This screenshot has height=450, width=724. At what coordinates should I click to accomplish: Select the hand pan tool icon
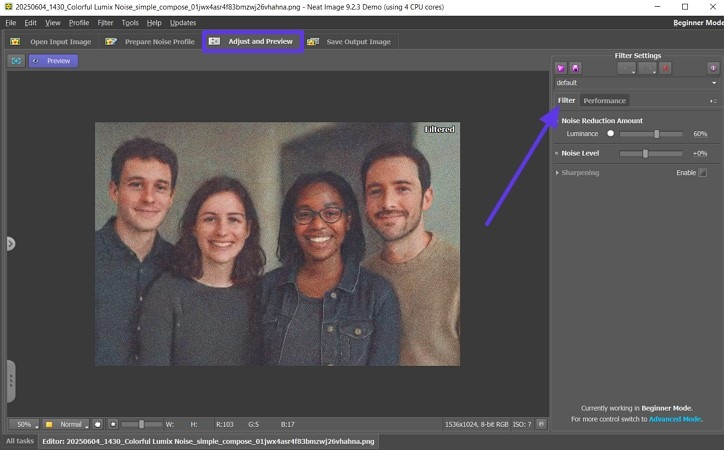click(97, 424)
